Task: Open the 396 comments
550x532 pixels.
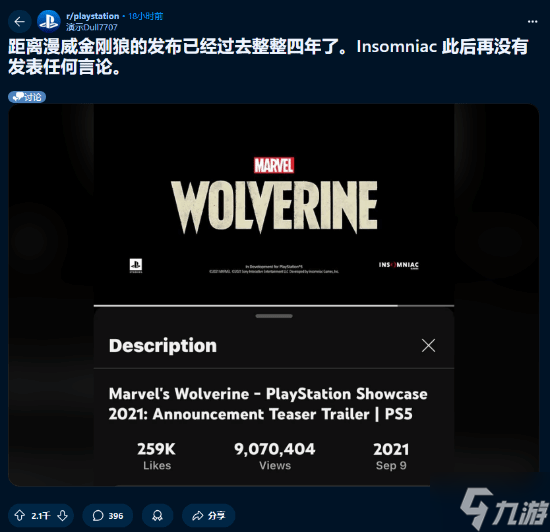Action: tap(108, 516)
